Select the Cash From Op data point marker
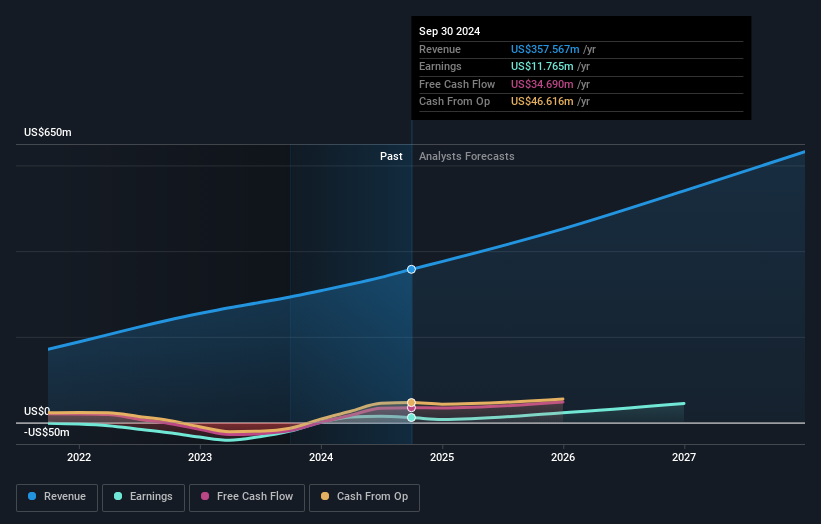Image resolution: width=821 pixels, height=524 pixels. (412, 402)
